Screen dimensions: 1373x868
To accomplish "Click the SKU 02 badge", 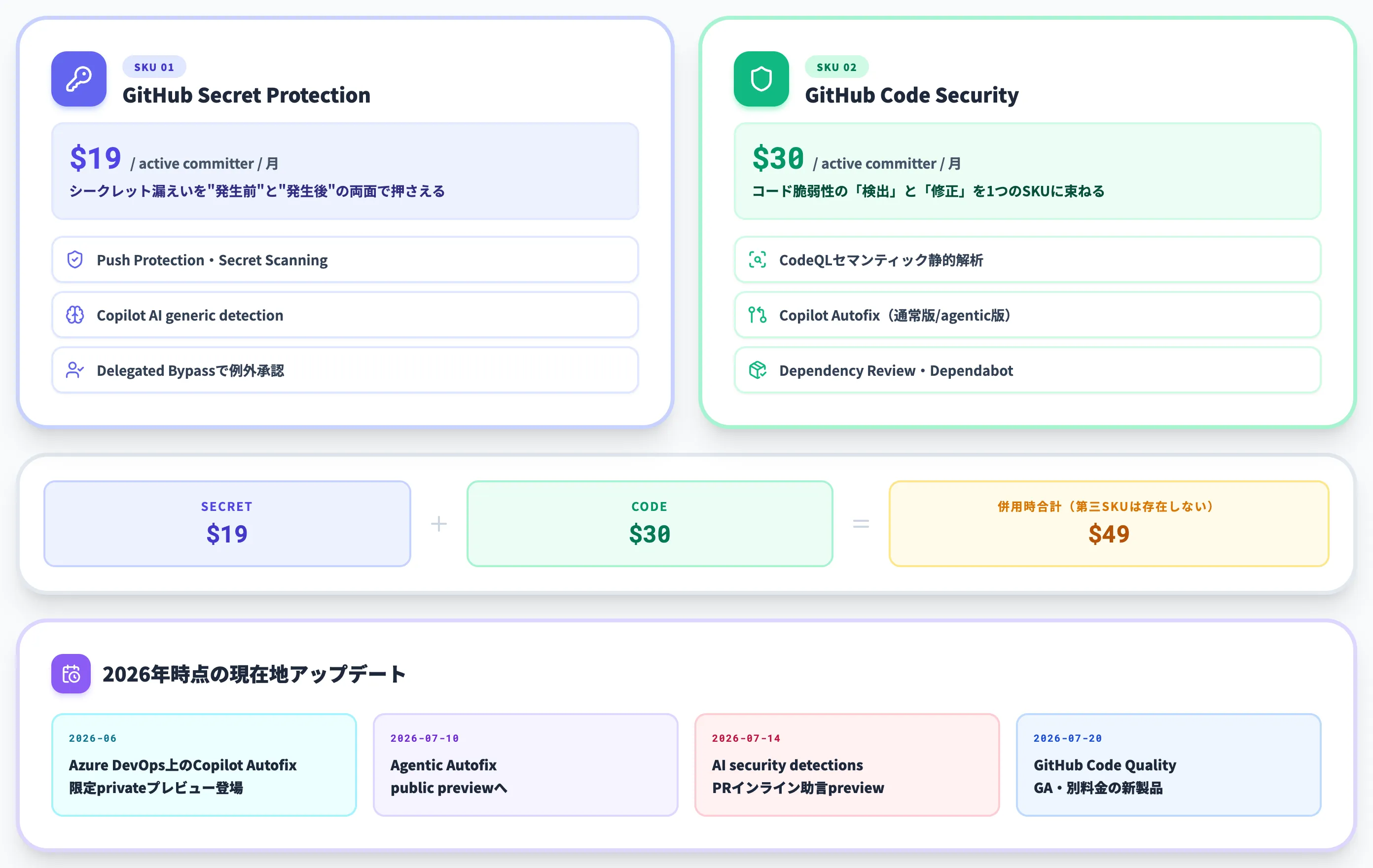I will pyautogui.click(x=836, y=67).
